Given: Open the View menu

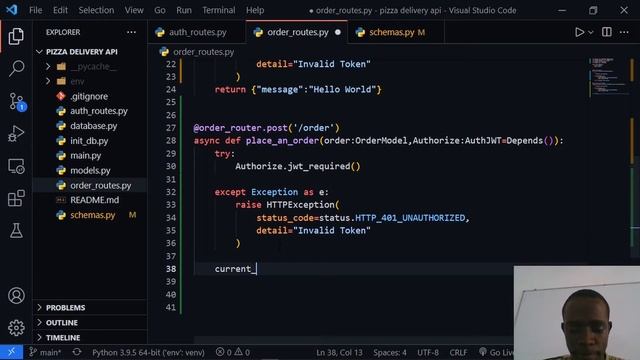Looking at the screenshot, I should (x=134, y=10).
